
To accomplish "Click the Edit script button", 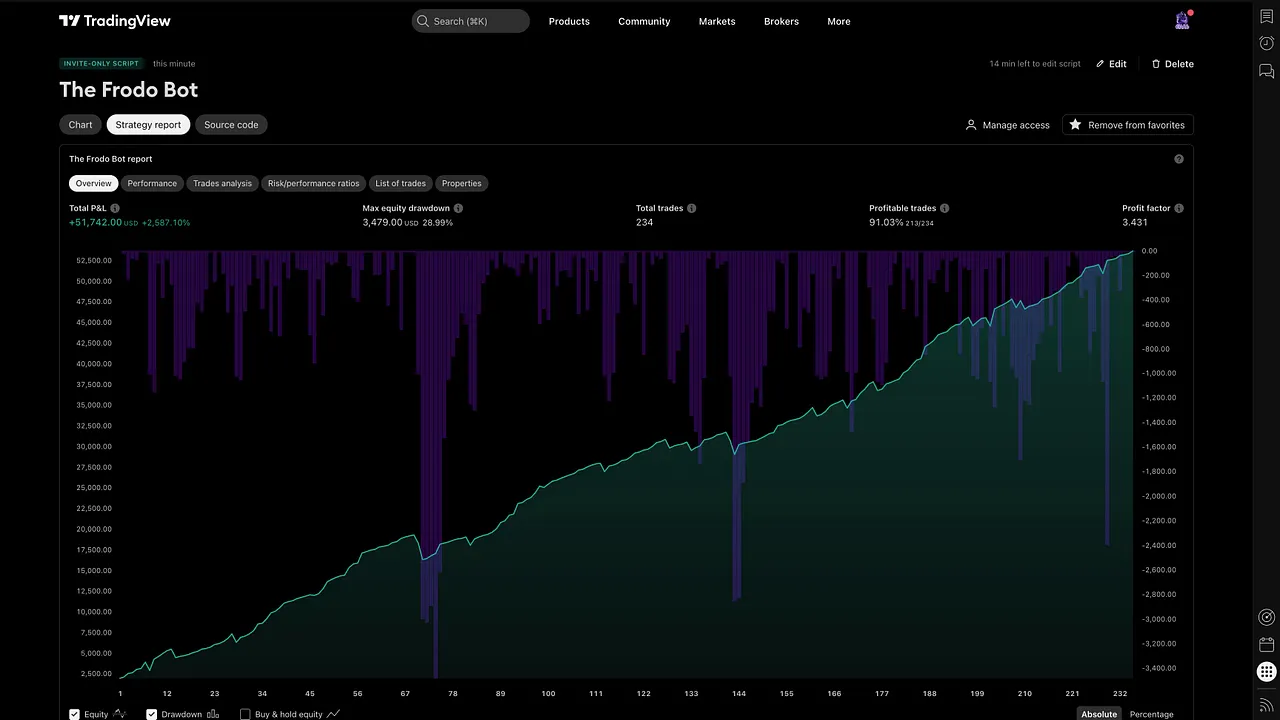I will 1111,64.
